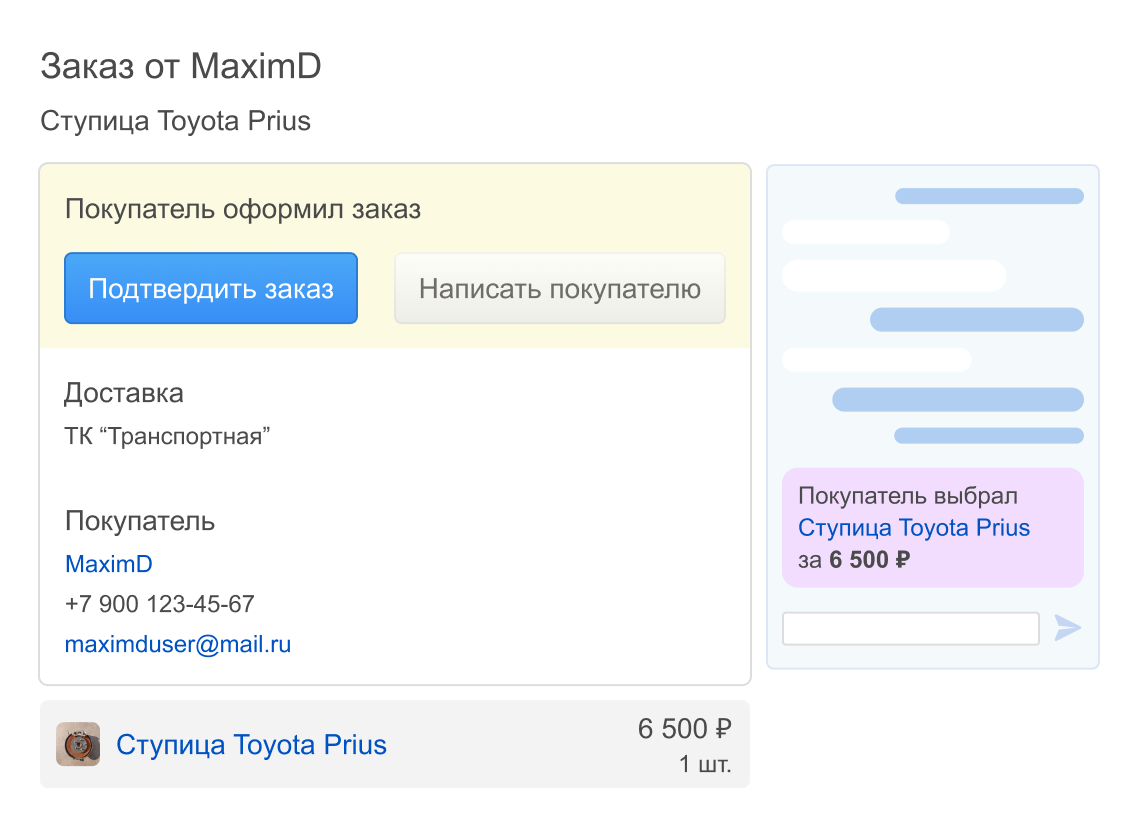Click the "6 500 ₽" price in order row
The width and height of the screenshot is (1140, 829).
pyautogui.click(x=684, y=729)
